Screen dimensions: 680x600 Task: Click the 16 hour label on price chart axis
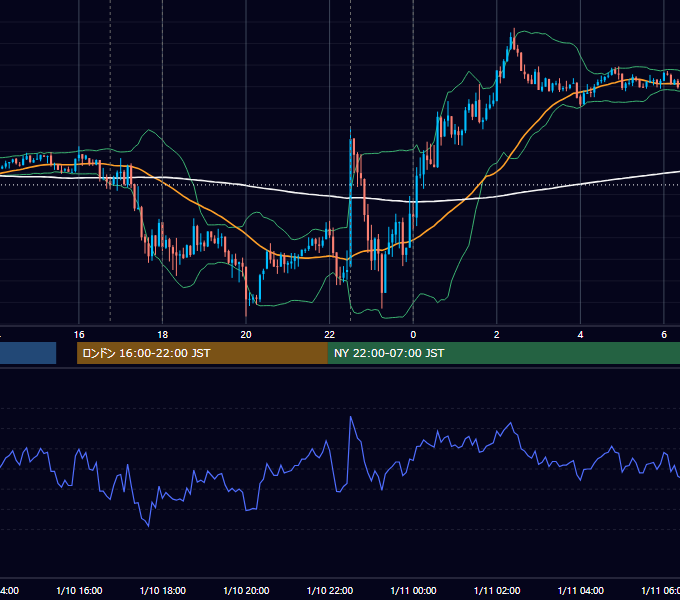[x=79, y=335]
